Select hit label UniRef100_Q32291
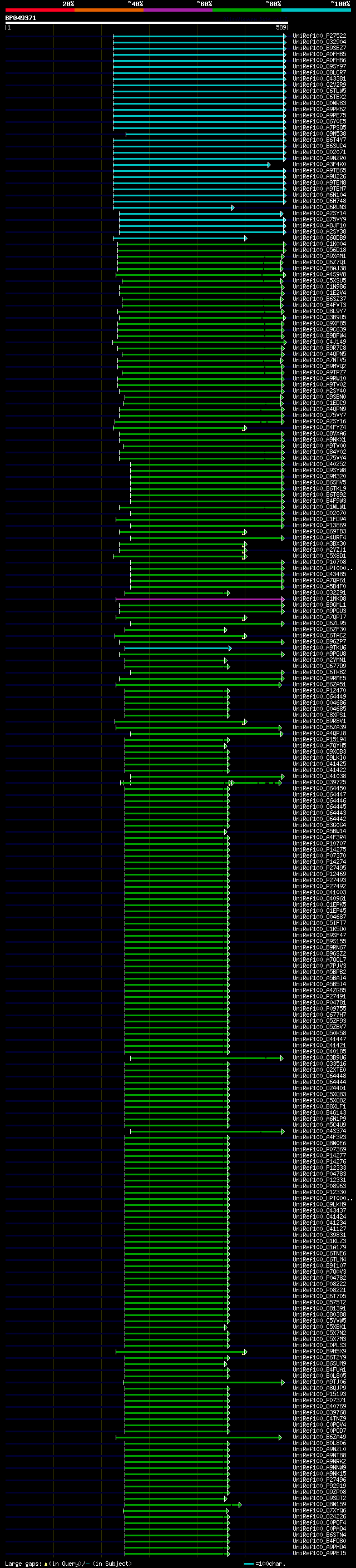 [x=319, y=593]
